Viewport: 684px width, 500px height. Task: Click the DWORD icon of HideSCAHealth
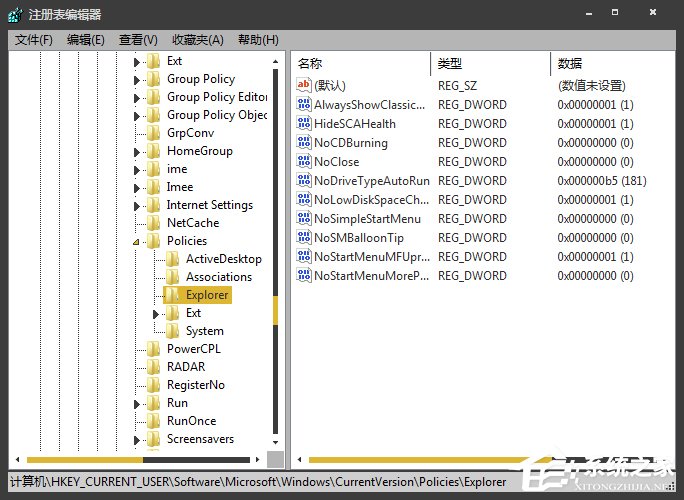click(x=304, y=123)
